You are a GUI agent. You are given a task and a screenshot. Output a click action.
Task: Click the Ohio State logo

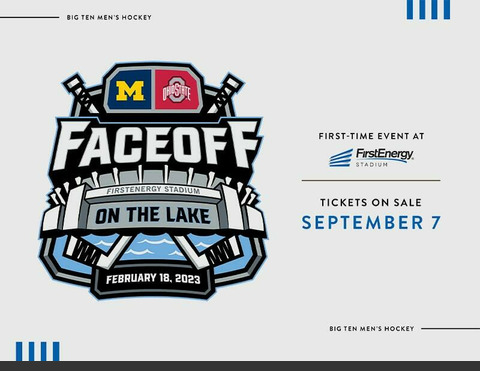(177, 90)
